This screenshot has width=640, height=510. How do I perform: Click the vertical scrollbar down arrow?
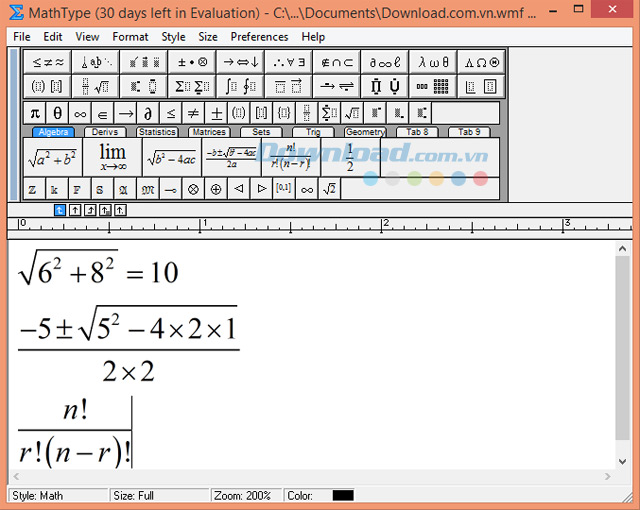coord(622,461)
